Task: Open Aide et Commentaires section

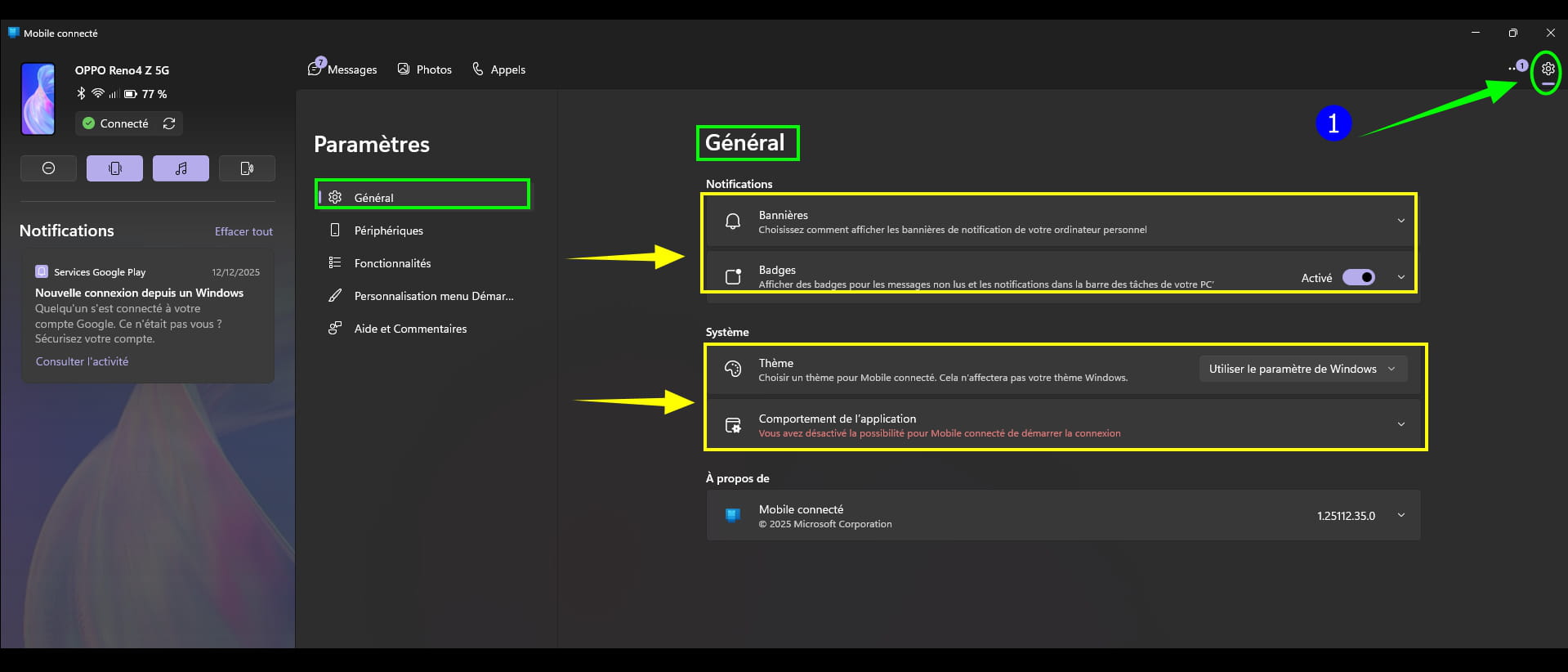Action: 410,329
